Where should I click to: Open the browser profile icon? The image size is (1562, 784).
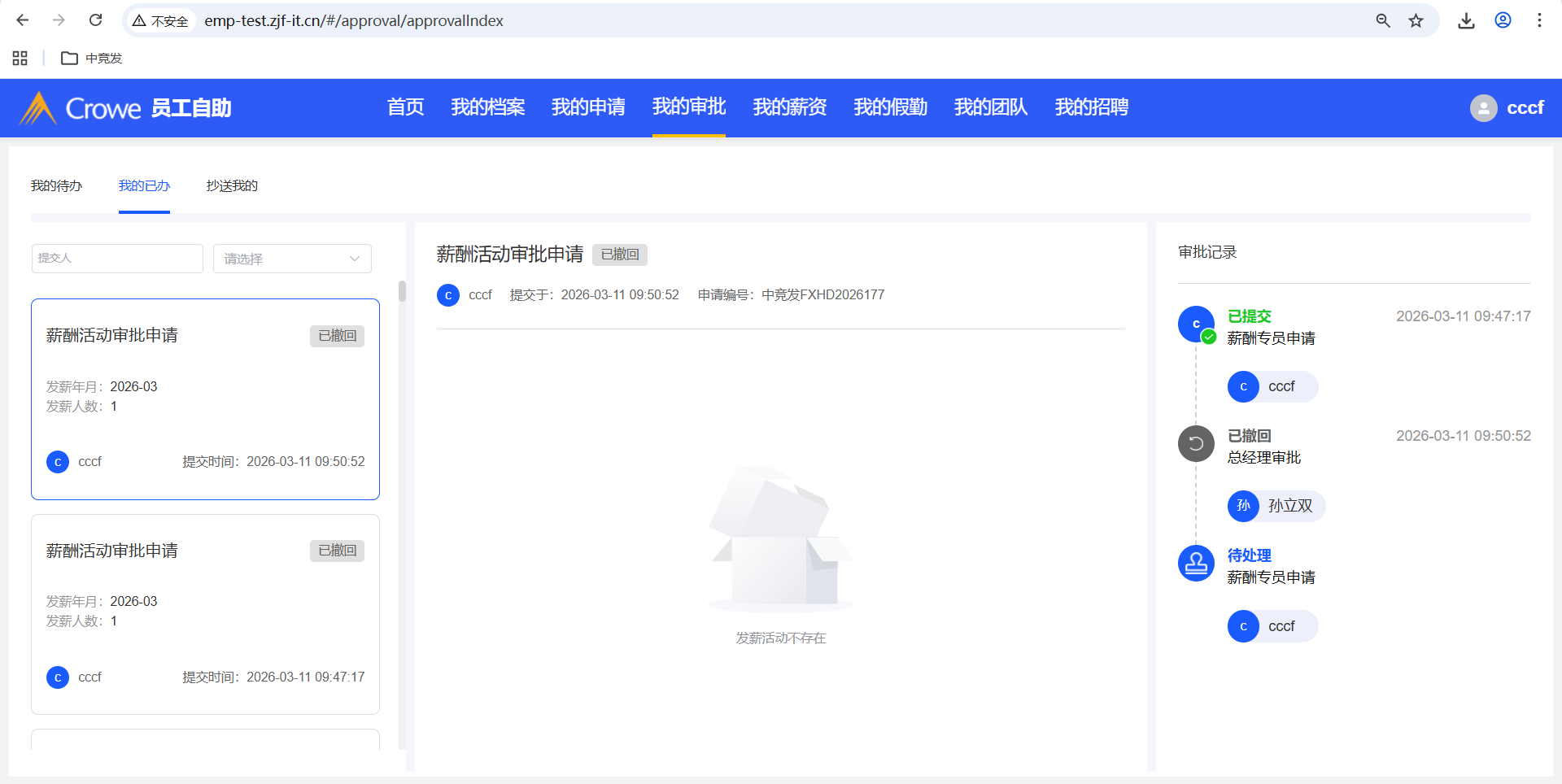pyautogui.click(x=1503, y=20)
